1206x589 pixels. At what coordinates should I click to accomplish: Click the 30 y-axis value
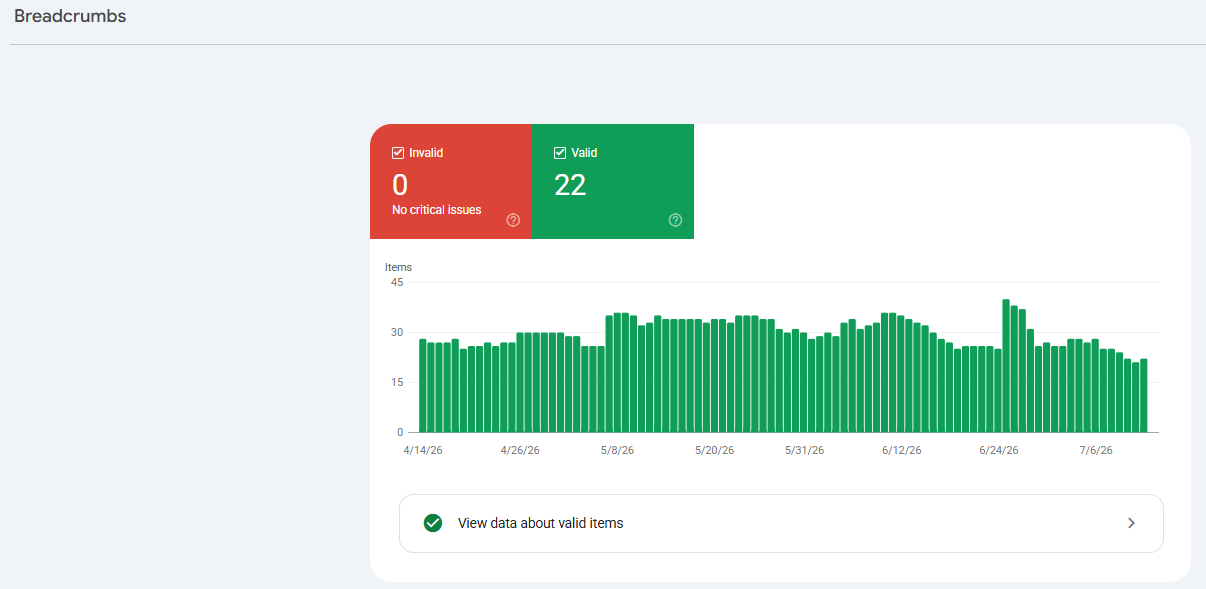tap(397, 332)
